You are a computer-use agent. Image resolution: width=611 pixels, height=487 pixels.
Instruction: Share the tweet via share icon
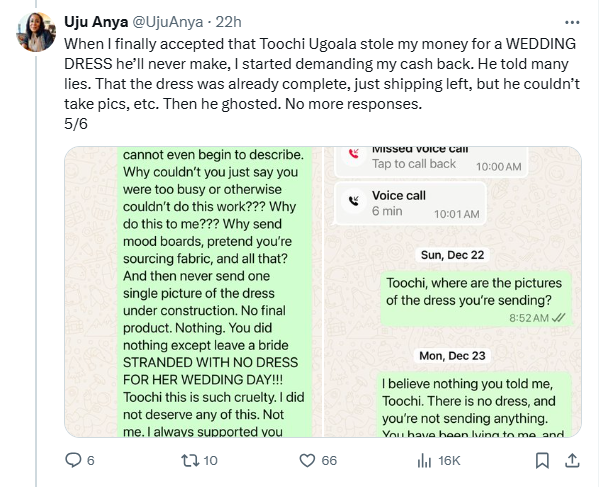[x=573, y=461]
